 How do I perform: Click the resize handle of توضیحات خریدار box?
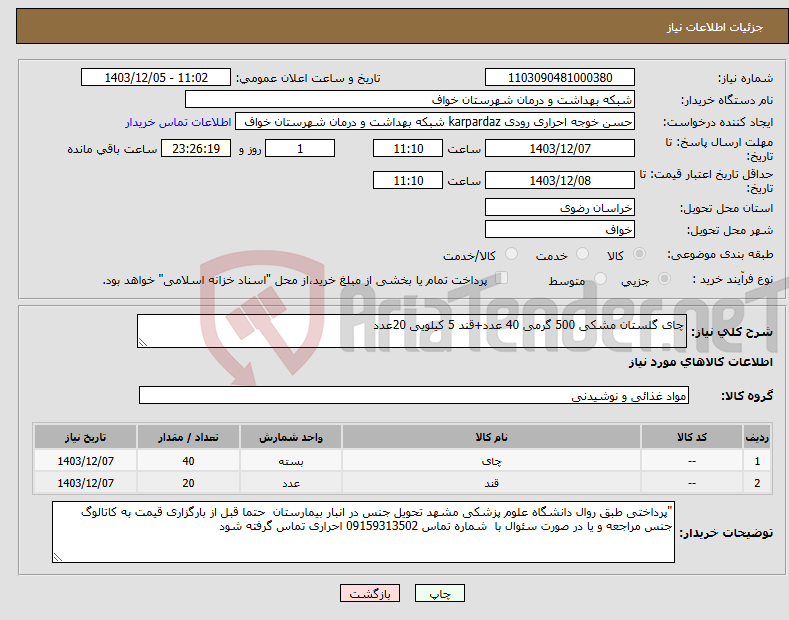(58, 557)
